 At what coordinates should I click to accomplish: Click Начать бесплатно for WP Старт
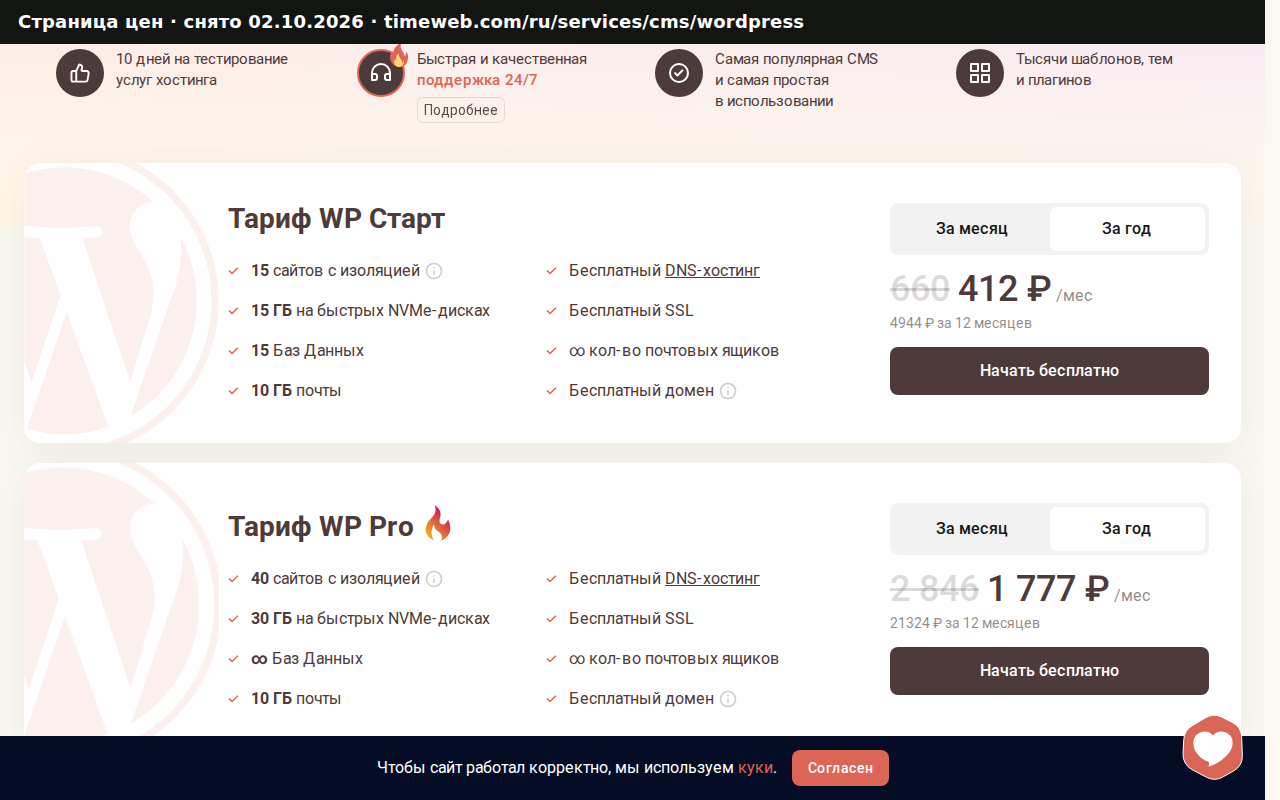click(x=1049, y=371)
